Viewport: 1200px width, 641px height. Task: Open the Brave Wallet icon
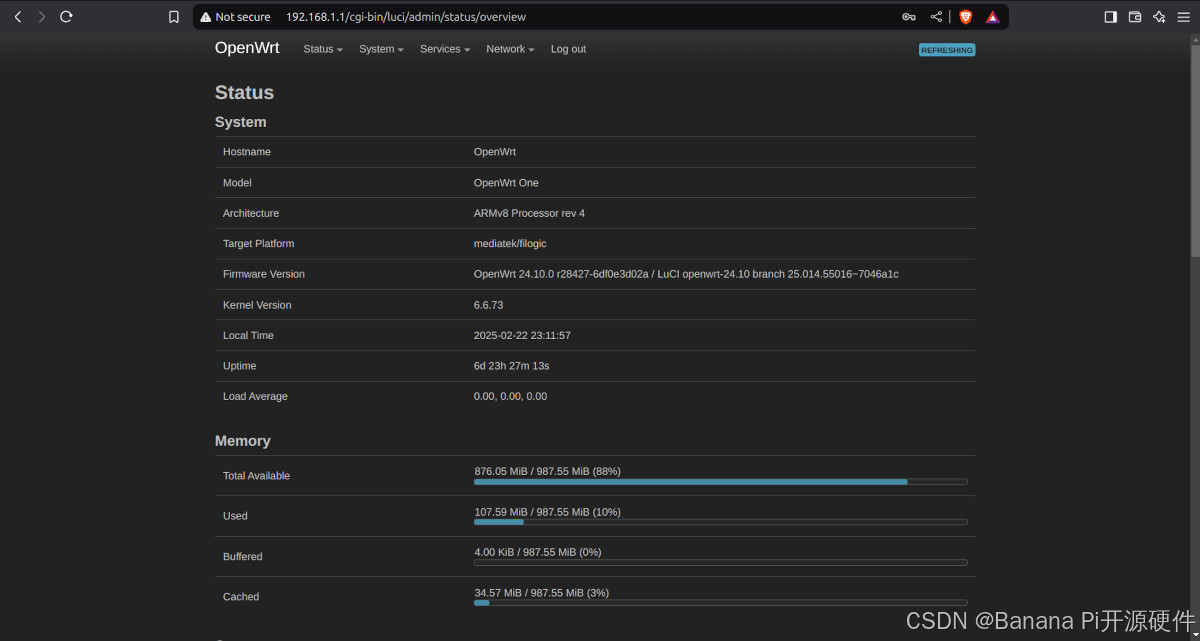pos(1135,17)
